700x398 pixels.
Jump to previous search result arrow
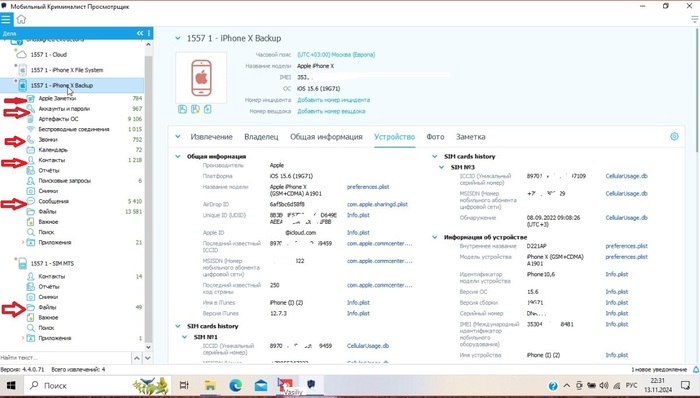(137, 358)
